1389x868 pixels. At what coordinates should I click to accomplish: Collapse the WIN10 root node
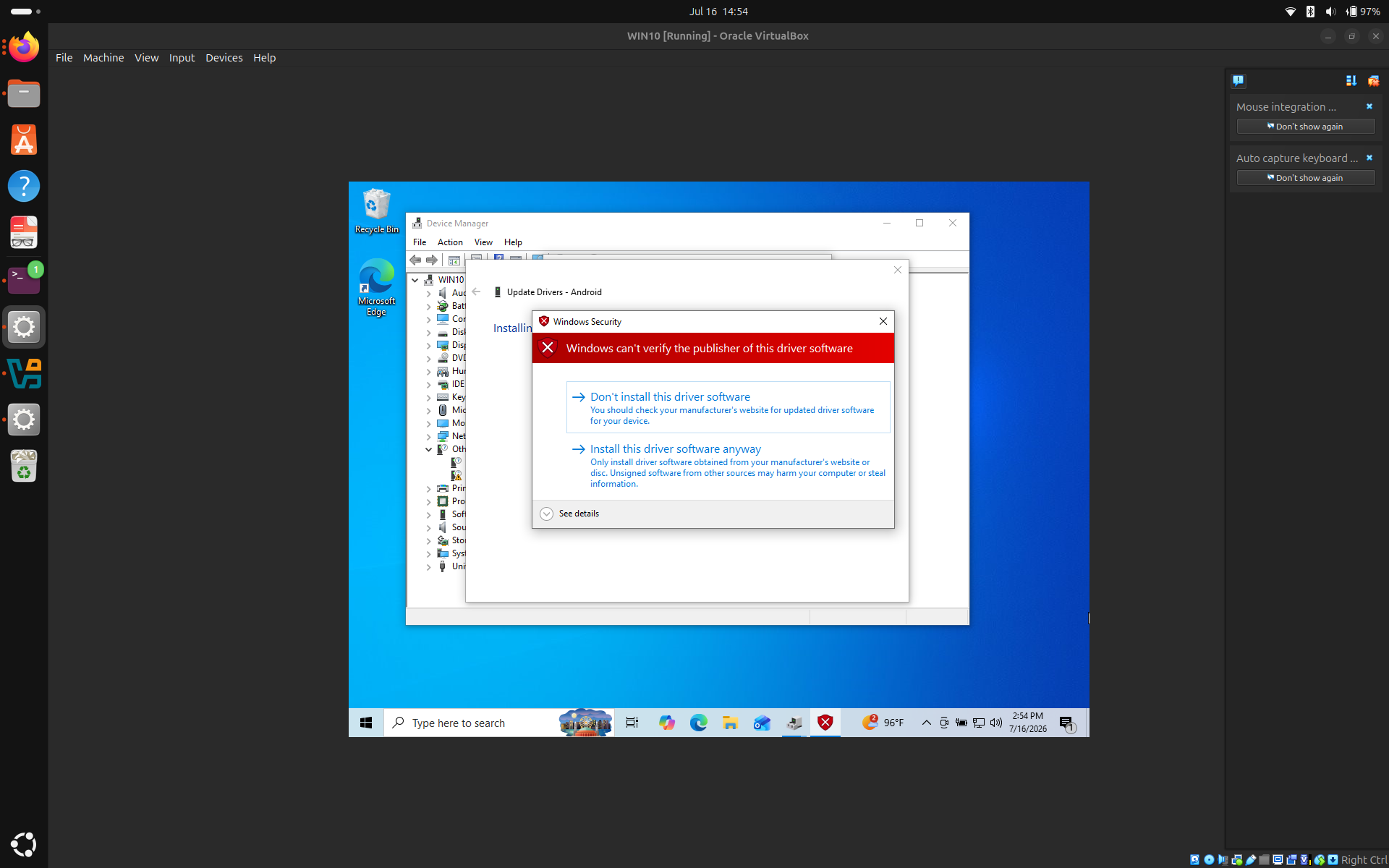point(415,280)
